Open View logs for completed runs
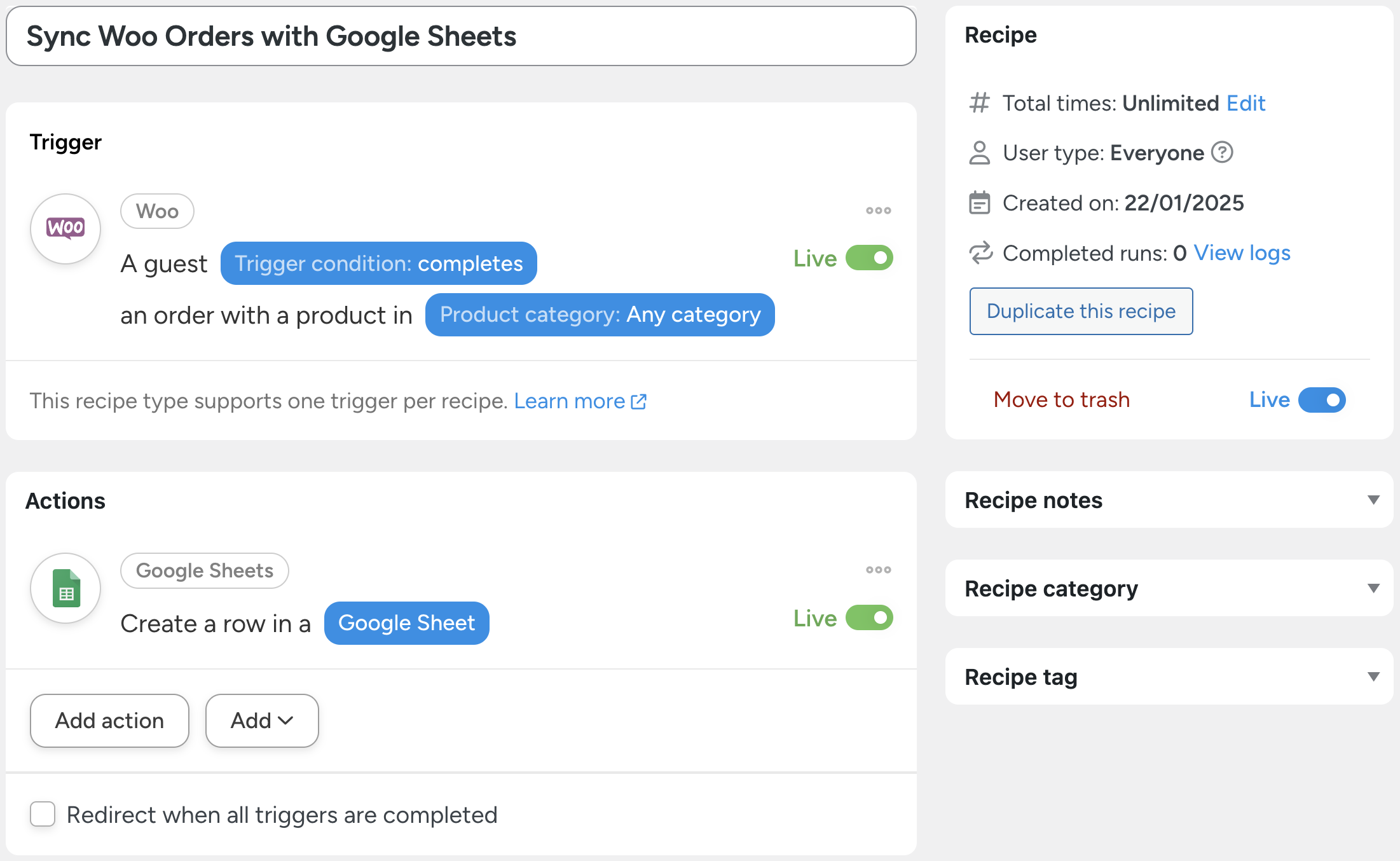The height and width of the screenshot is (861, 1400). [x=1242, y=252]
